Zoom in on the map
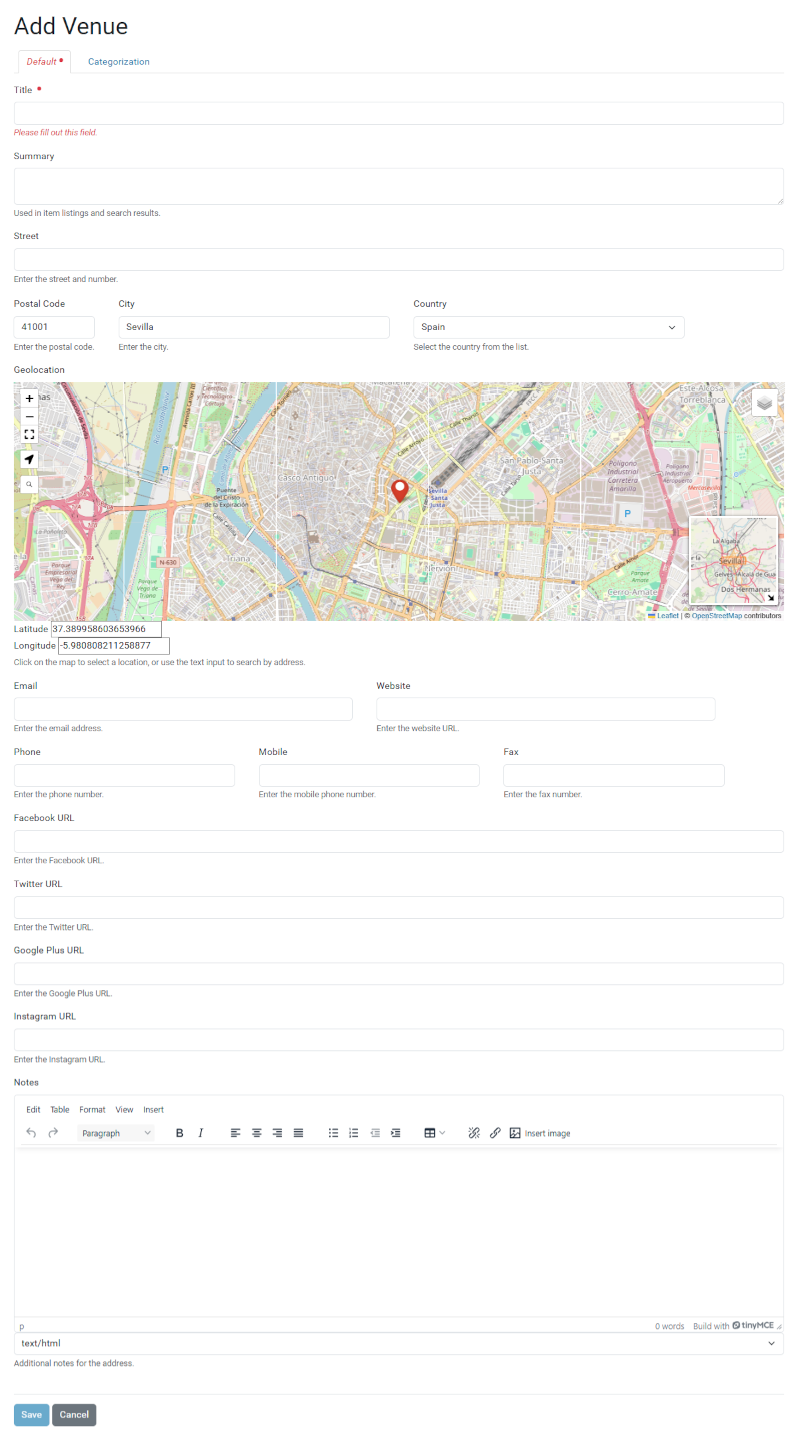 29,398
